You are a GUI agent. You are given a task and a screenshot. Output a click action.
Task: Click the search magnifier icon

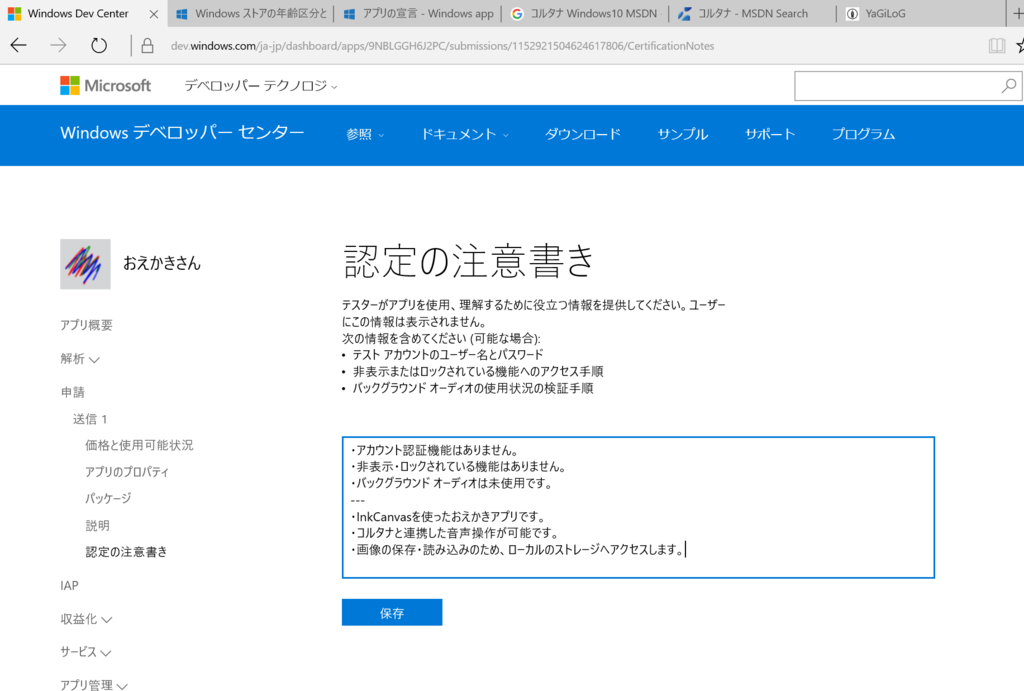(1008, 86)
